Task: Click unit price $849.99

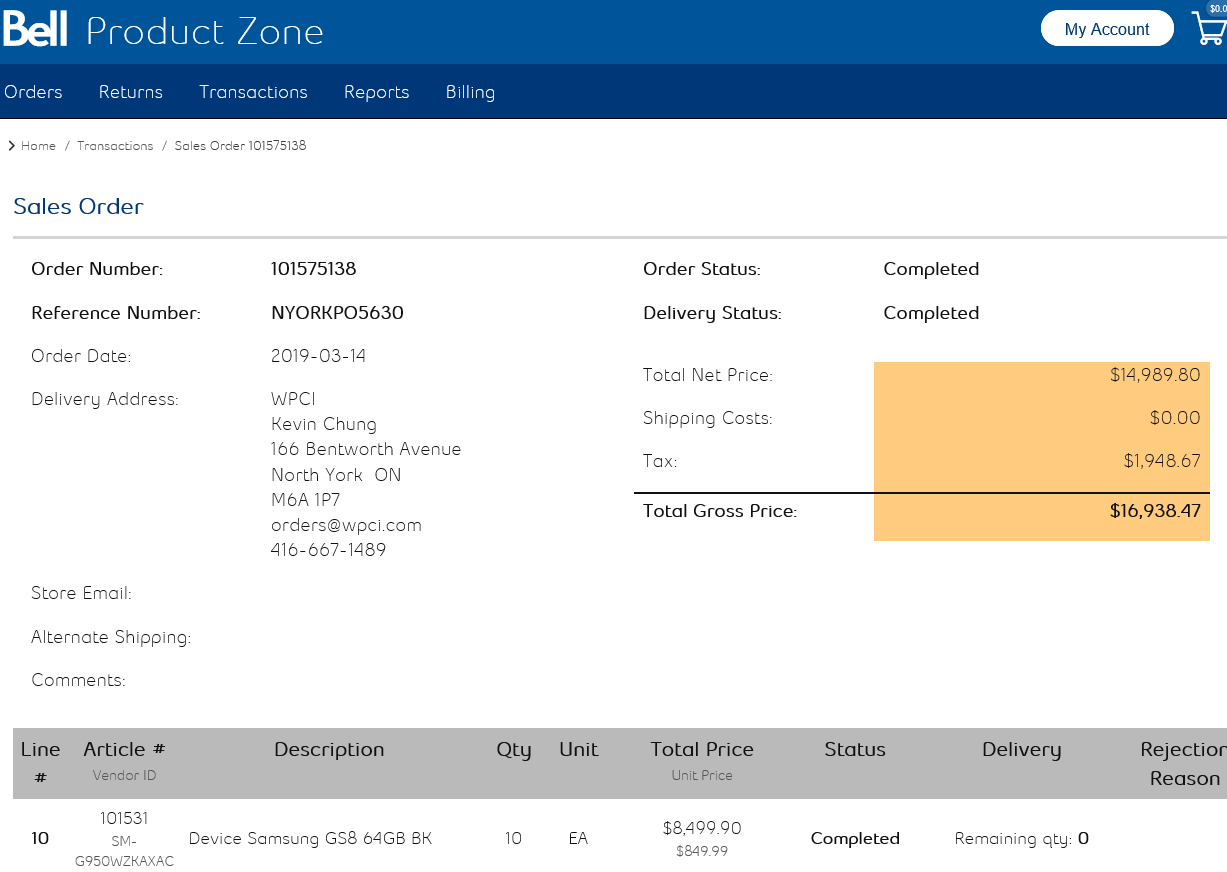Action: click(x=702, y=852)
